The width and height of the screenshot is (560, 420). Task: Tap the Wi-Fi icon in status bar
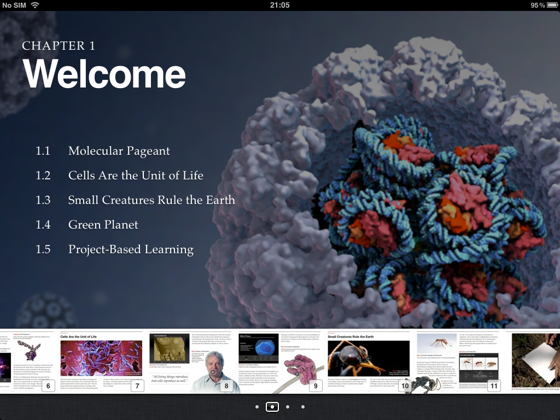point(35,5)
